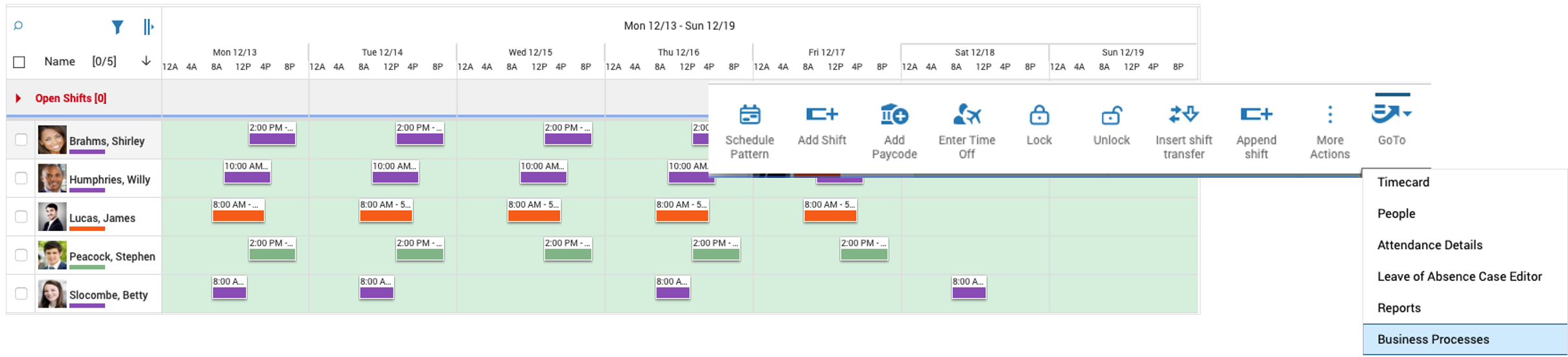This screenshot has height=357, width=1568.
Task: Open the Enter Time Off action
Action: coord(966,116)
